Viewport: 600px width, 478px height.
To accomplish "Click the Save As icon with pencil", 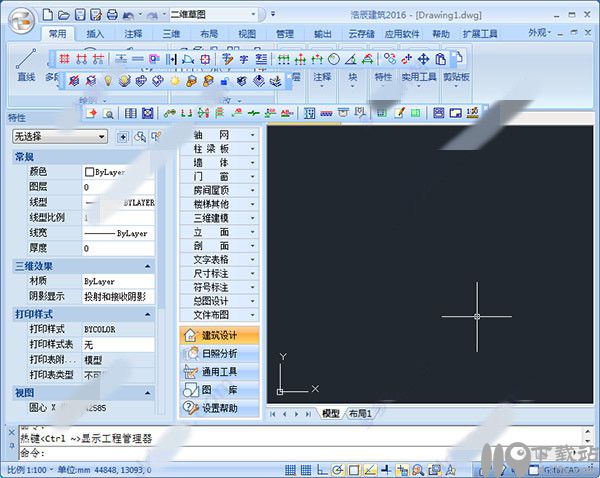I will tap(96, 15).
